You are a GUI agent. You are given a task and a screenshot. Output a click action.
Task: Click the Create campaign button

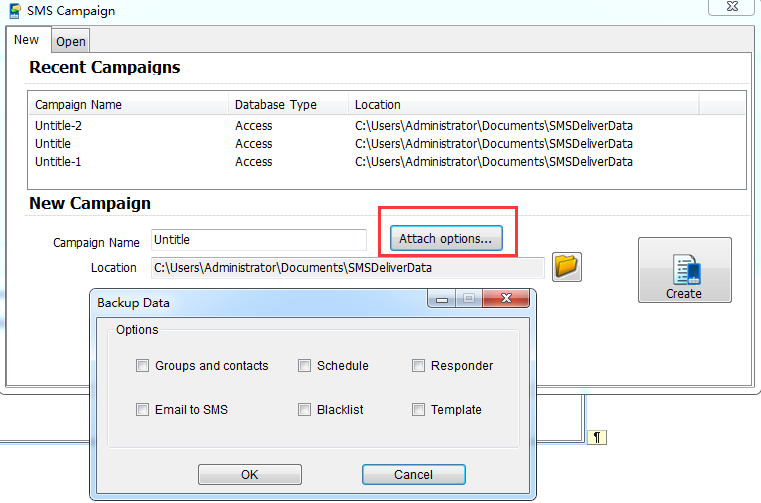[684, 270]
